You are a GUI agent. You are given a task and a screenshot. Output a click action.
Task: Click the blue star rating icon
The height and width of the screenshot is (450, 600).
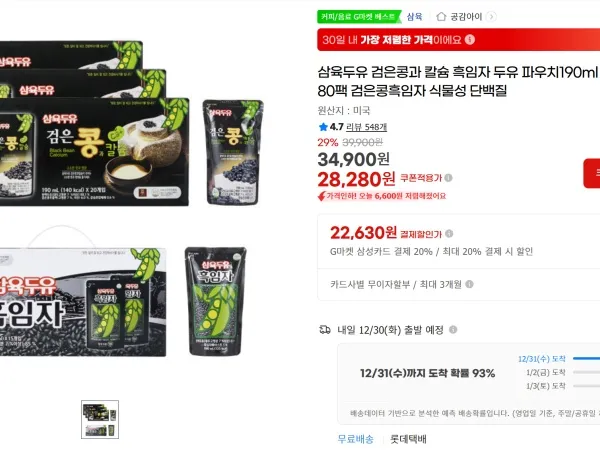[323, 127]
